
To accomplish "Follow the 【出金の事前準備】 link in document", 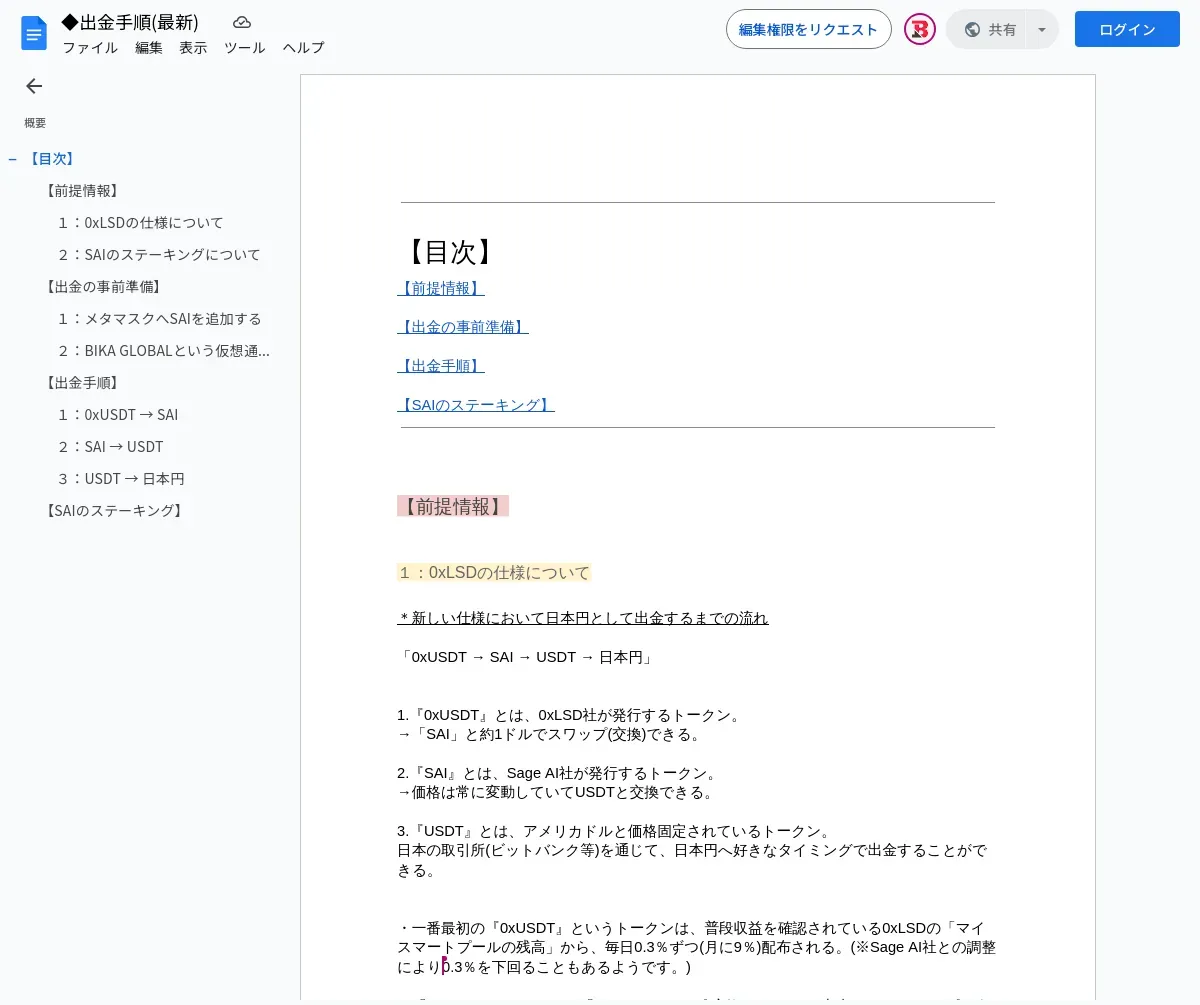I will (463, 327).
